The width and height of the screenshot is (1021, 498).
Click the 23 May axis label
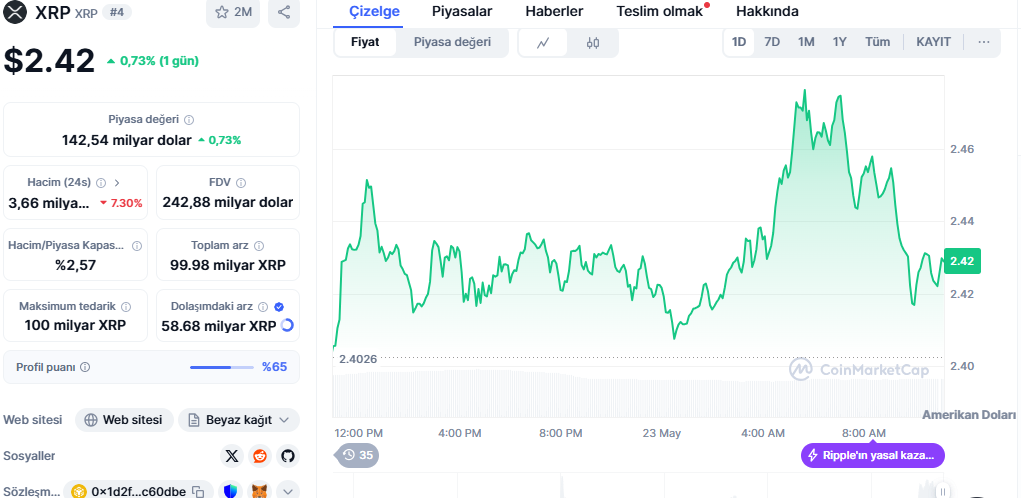tap(662, 434)
